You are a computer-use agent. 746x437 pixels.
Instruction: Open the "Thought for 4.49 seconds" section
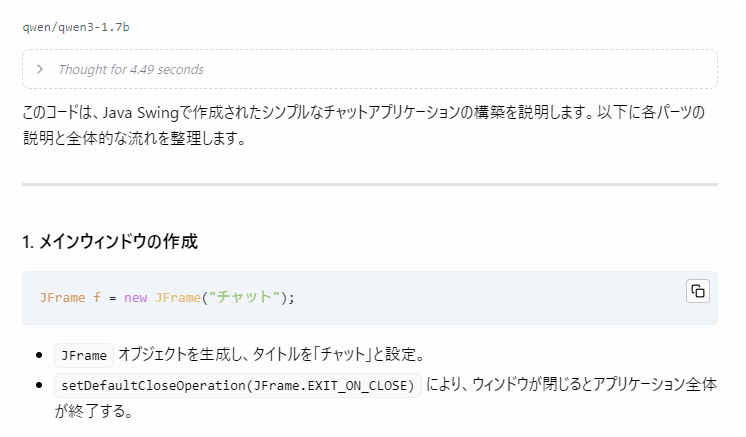(x=130, y=70)
